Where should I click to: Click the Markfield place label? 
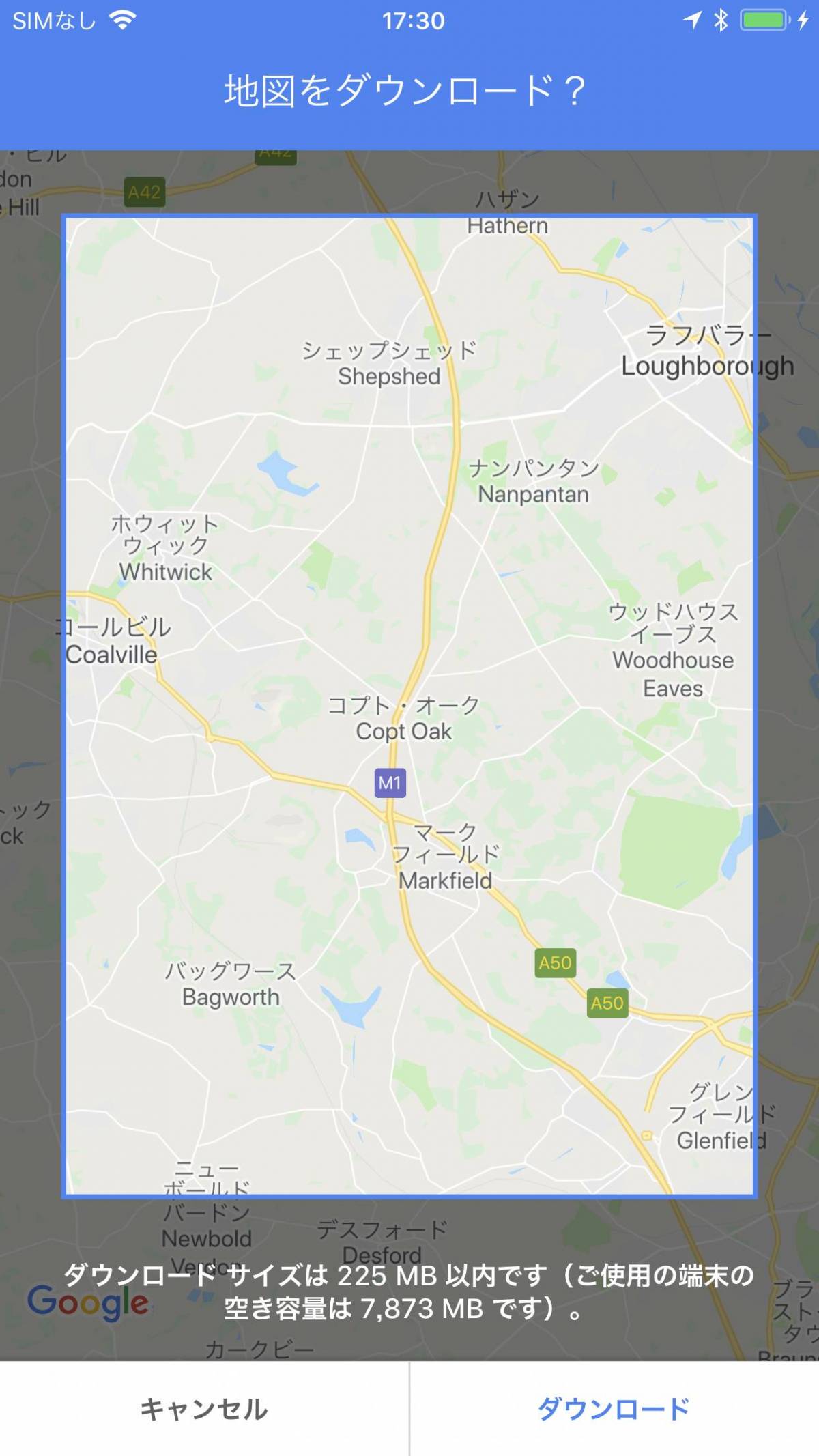click(x=445, y=881)
